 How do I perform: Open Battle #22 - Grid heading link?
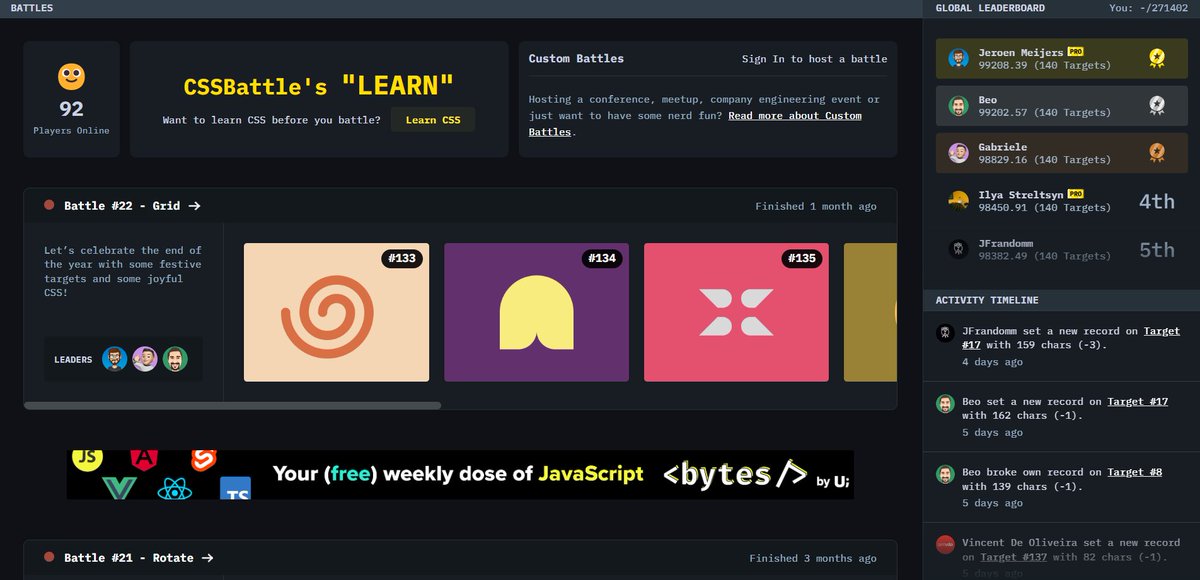(x=132, y=206)
